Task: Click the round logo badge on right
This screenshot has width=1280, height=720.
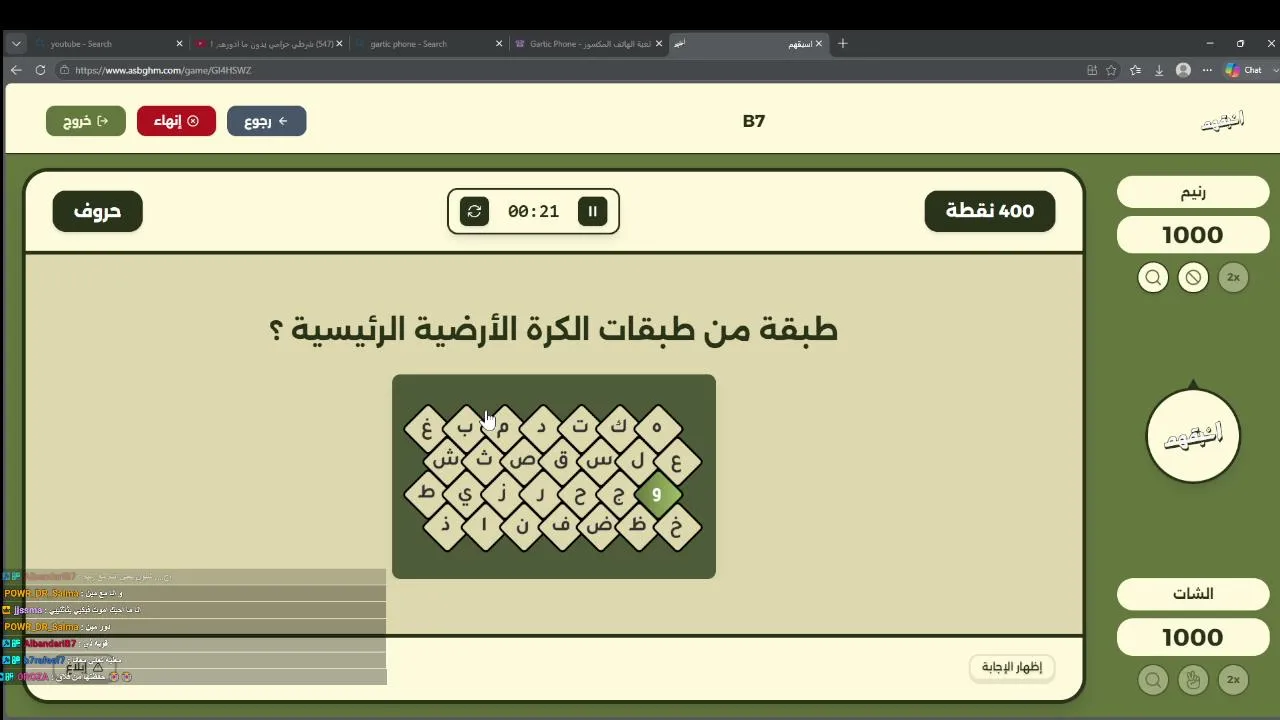Action: (1193, 436)
